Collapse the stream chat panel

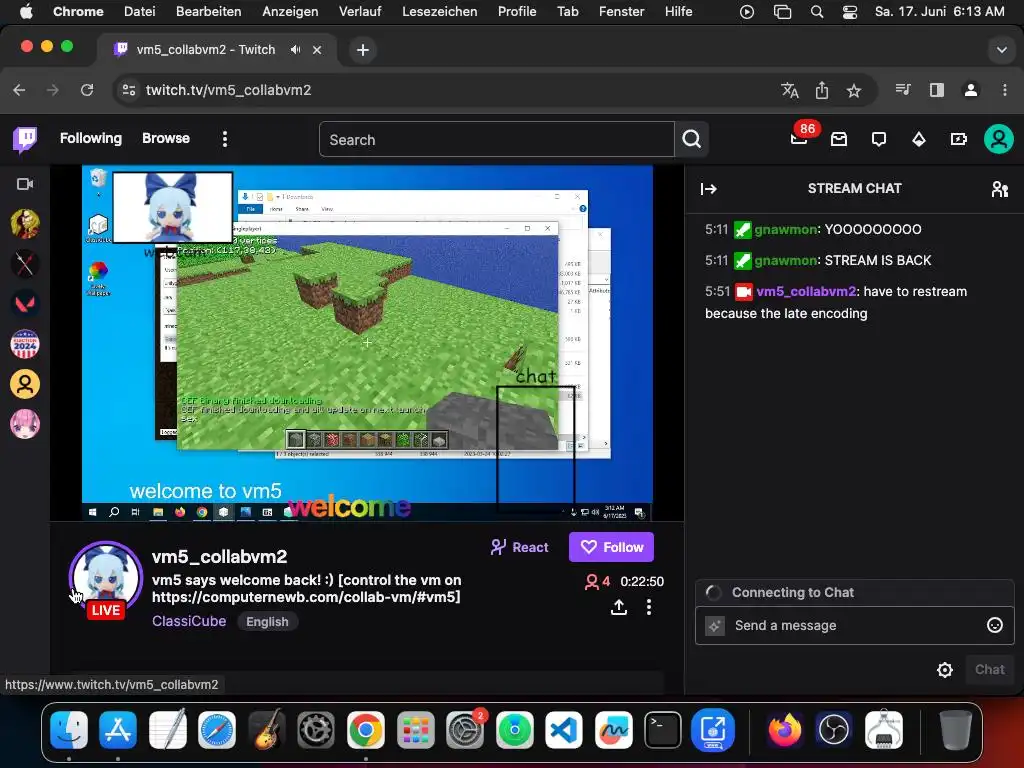709,189
